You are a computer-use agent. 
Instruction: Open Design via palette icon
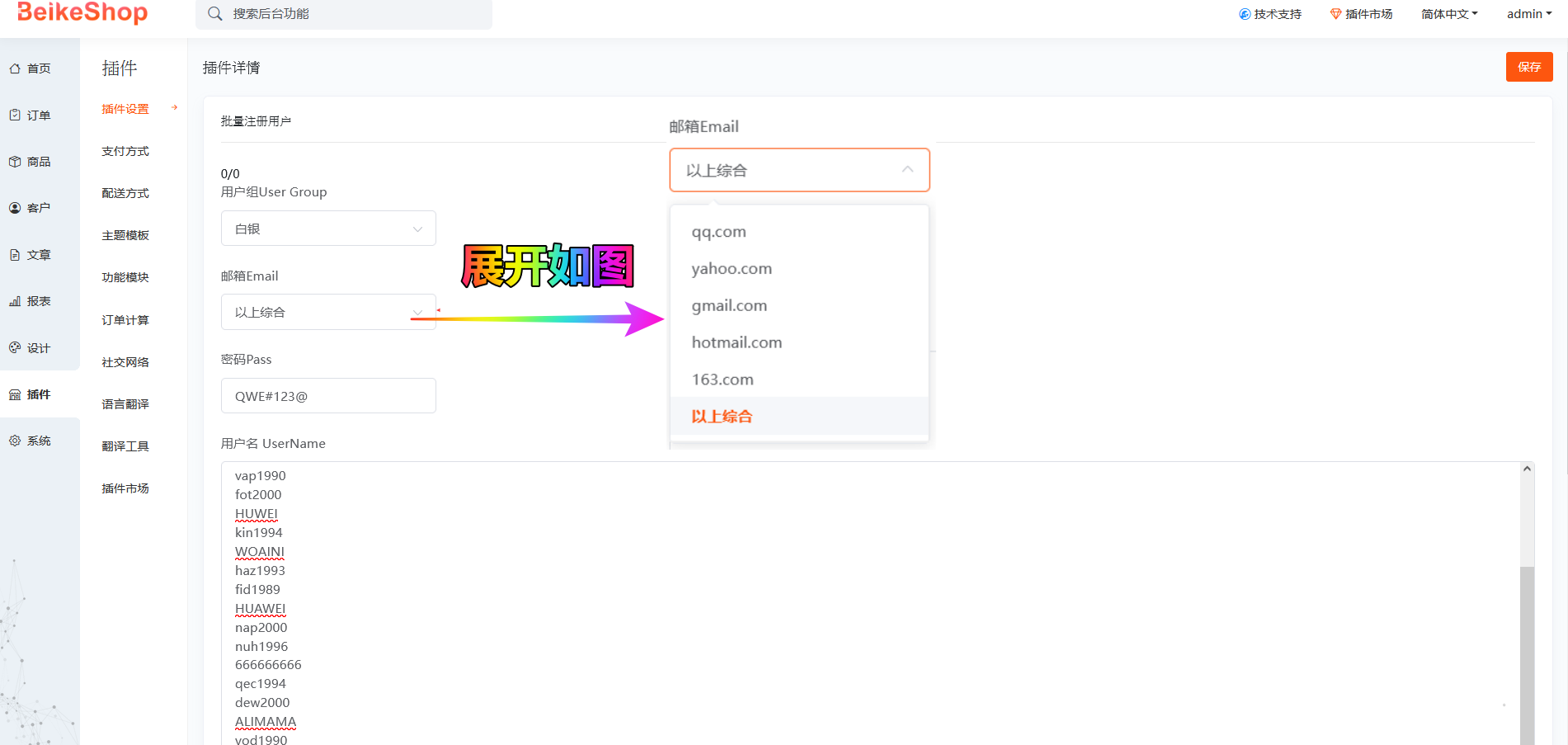tap(15, 348)
